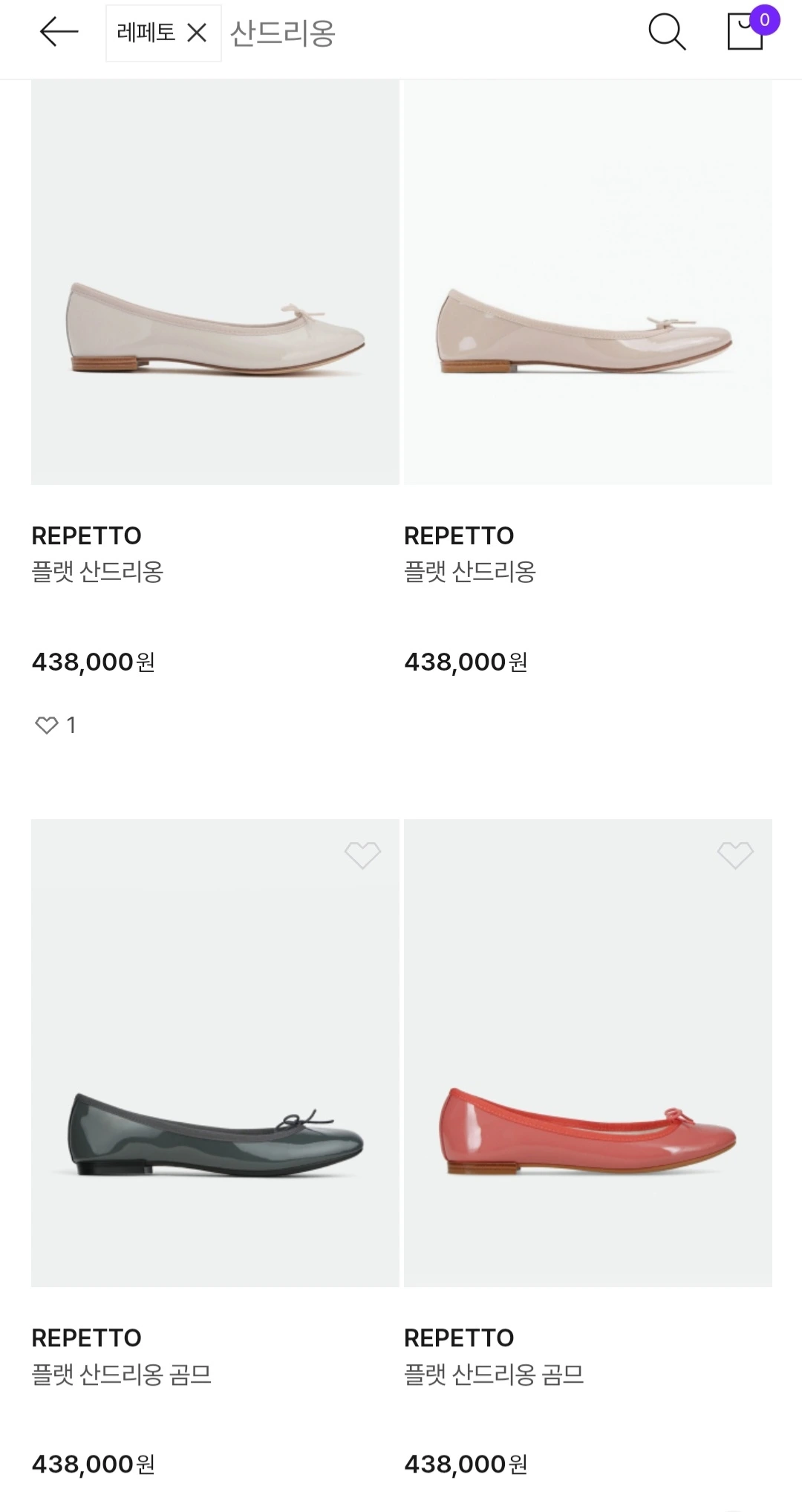The image size is (802, 1512).
Task: Click the 산드리옹 search field
Action: pyautogui.click(x=283, y=33)
